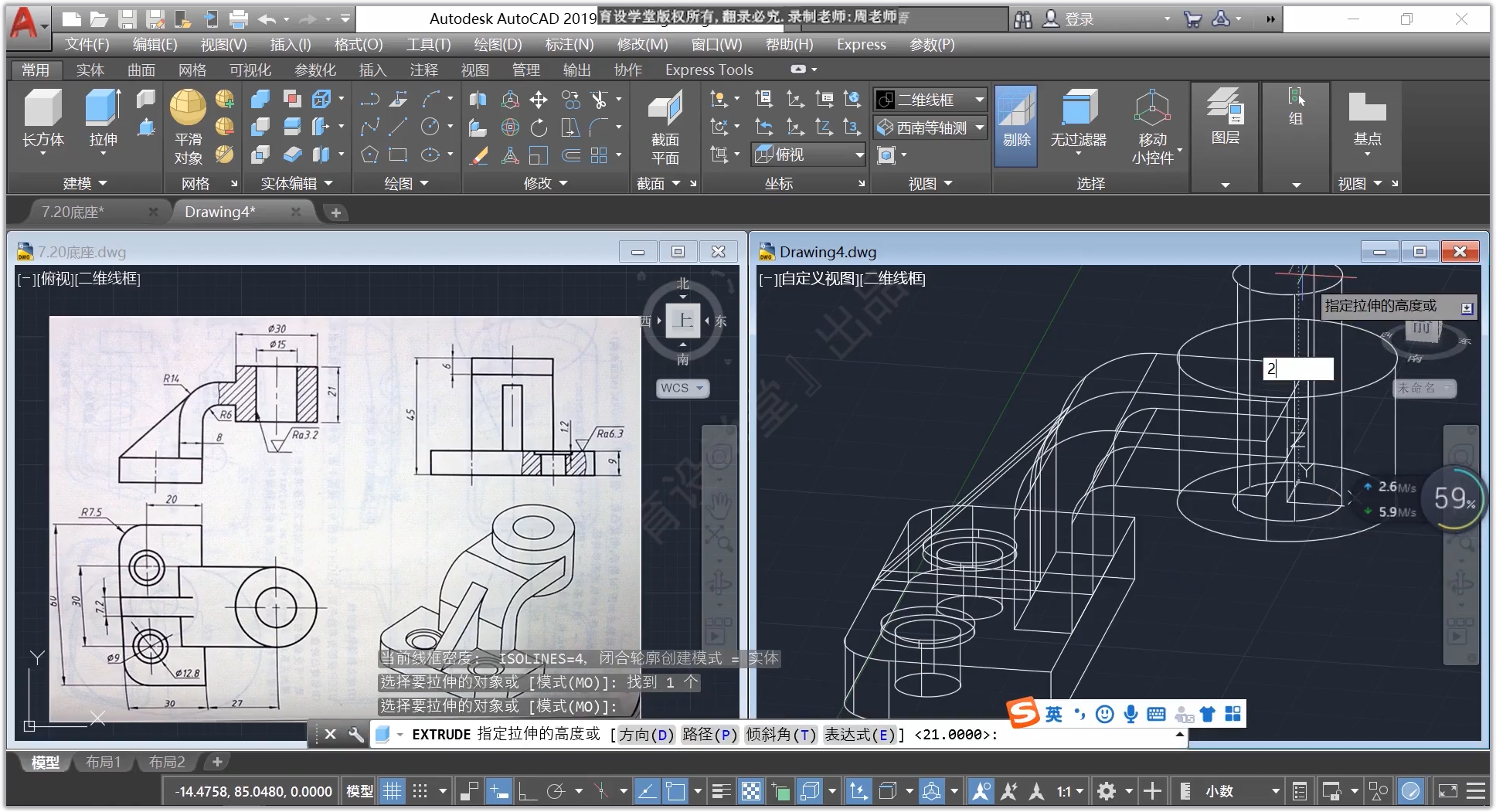
Task: Click the wrench customize icon in command line
Action: coord(356,734)
